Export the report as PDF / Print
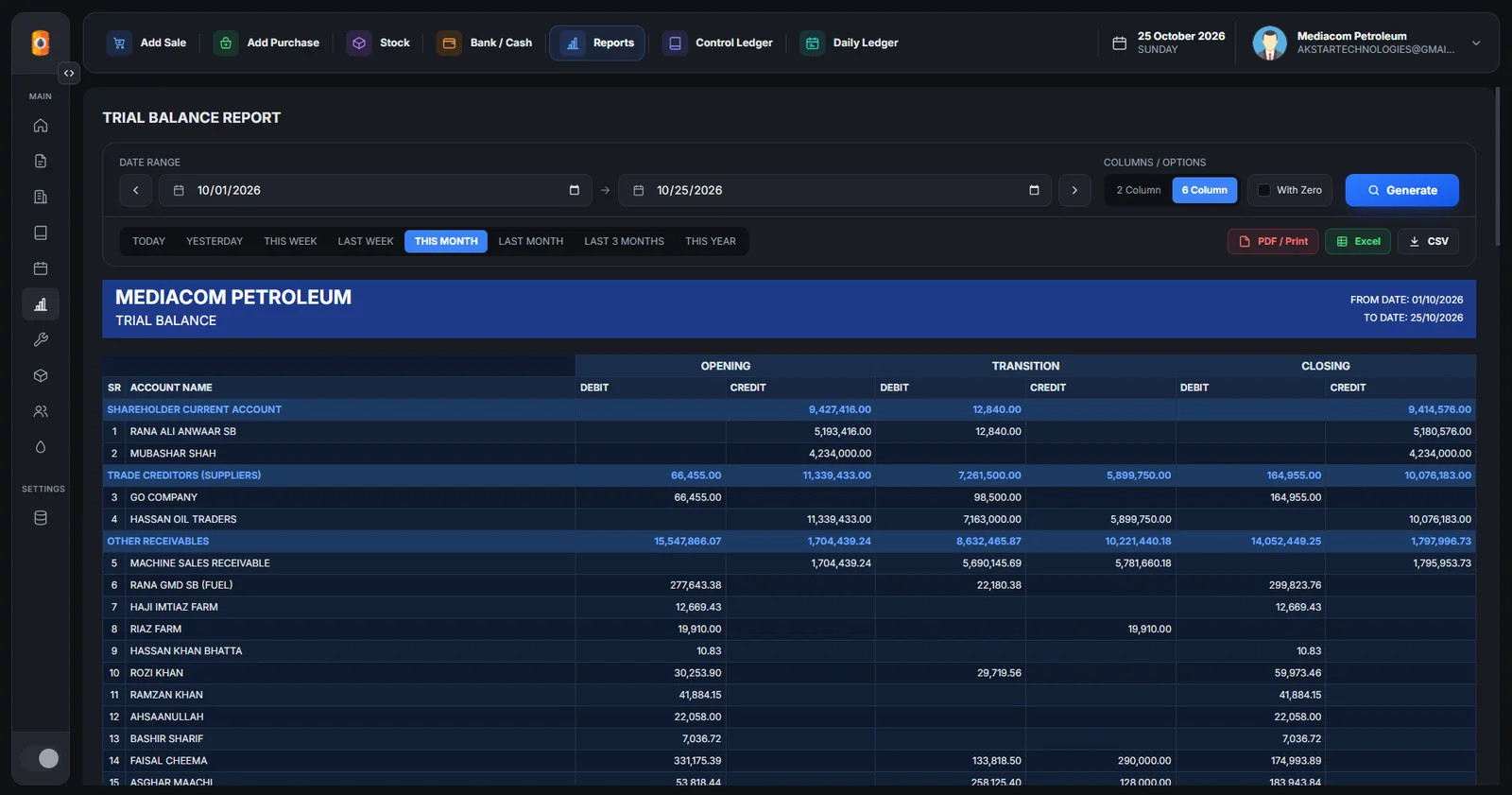The width and height of the screenshot is (1512, 795). [x=1273, y=241]
